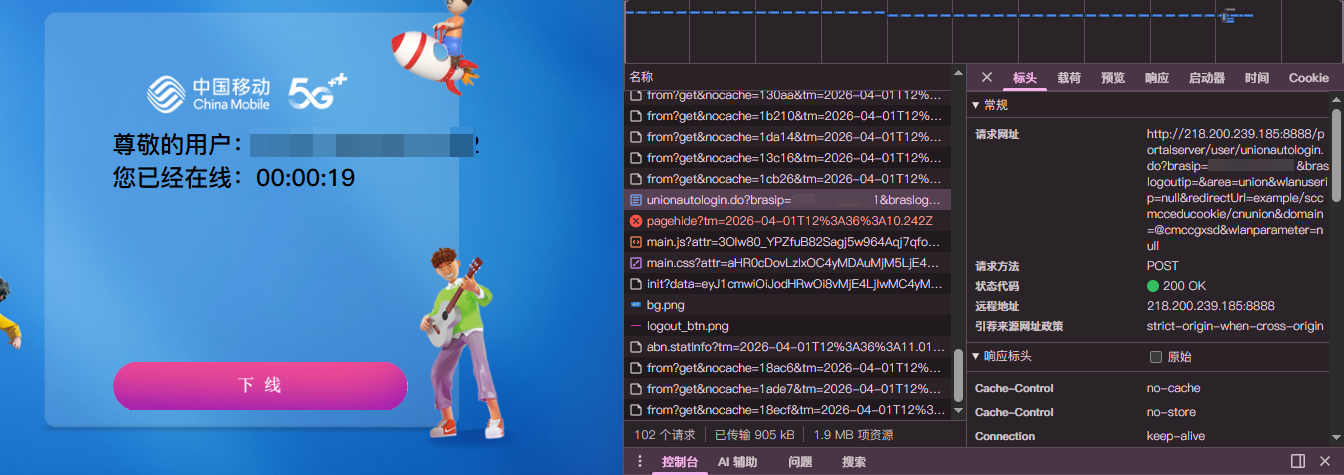Click the stylesheet icon of main.css

tap(635, 263)
